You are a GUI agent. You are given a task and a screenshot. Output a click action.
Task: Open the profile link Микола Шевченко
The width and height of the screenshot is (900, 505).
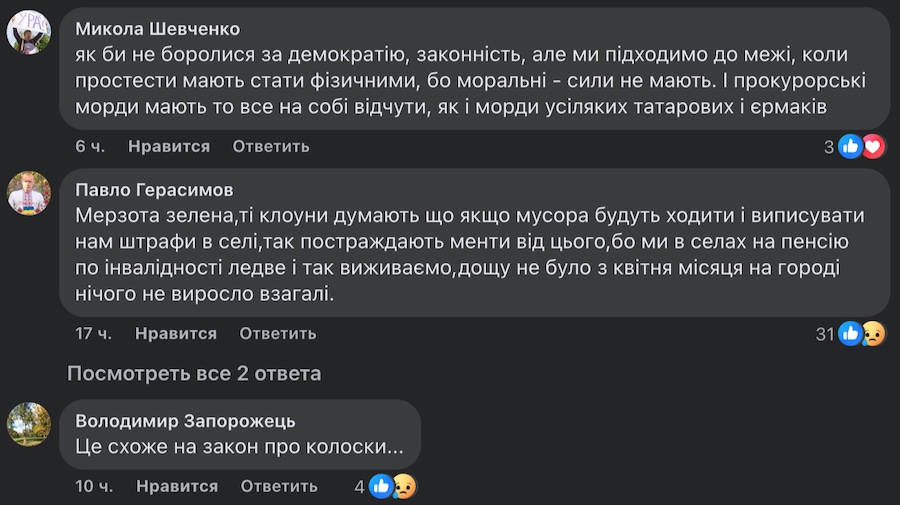158,28
